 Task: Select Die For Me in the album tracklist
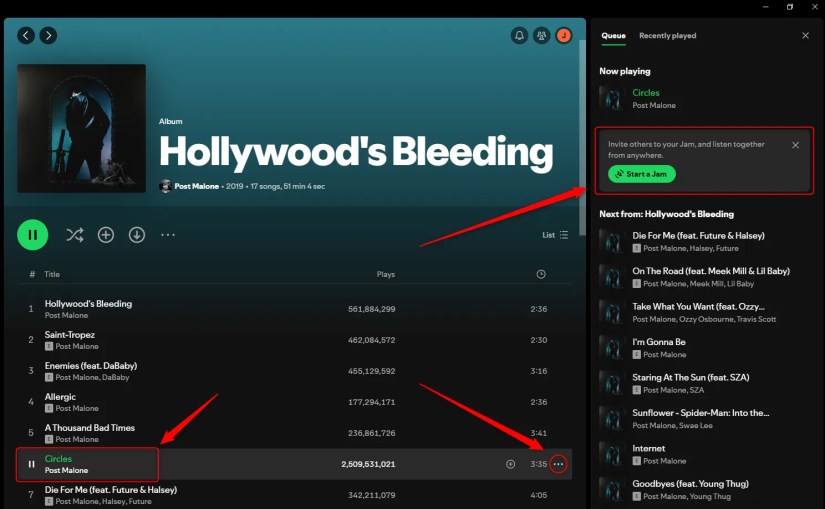(111, 490)
